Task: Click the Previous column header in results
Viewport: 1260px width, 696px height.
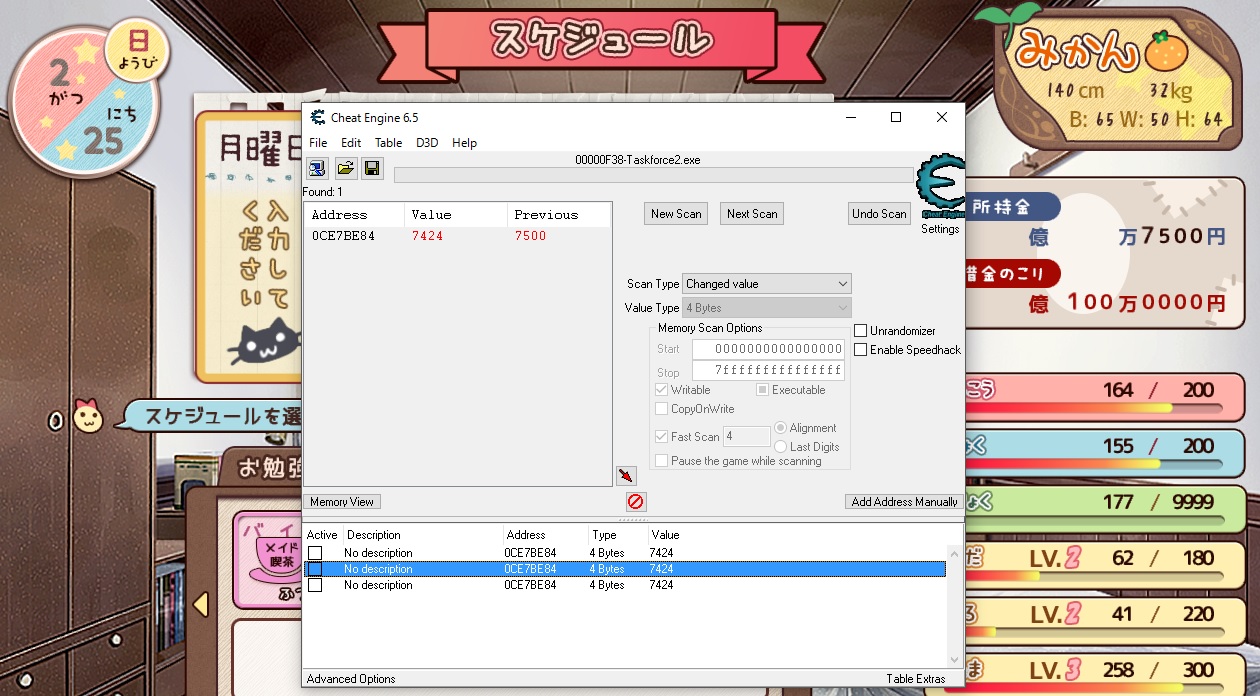Action: coord(558,215)
